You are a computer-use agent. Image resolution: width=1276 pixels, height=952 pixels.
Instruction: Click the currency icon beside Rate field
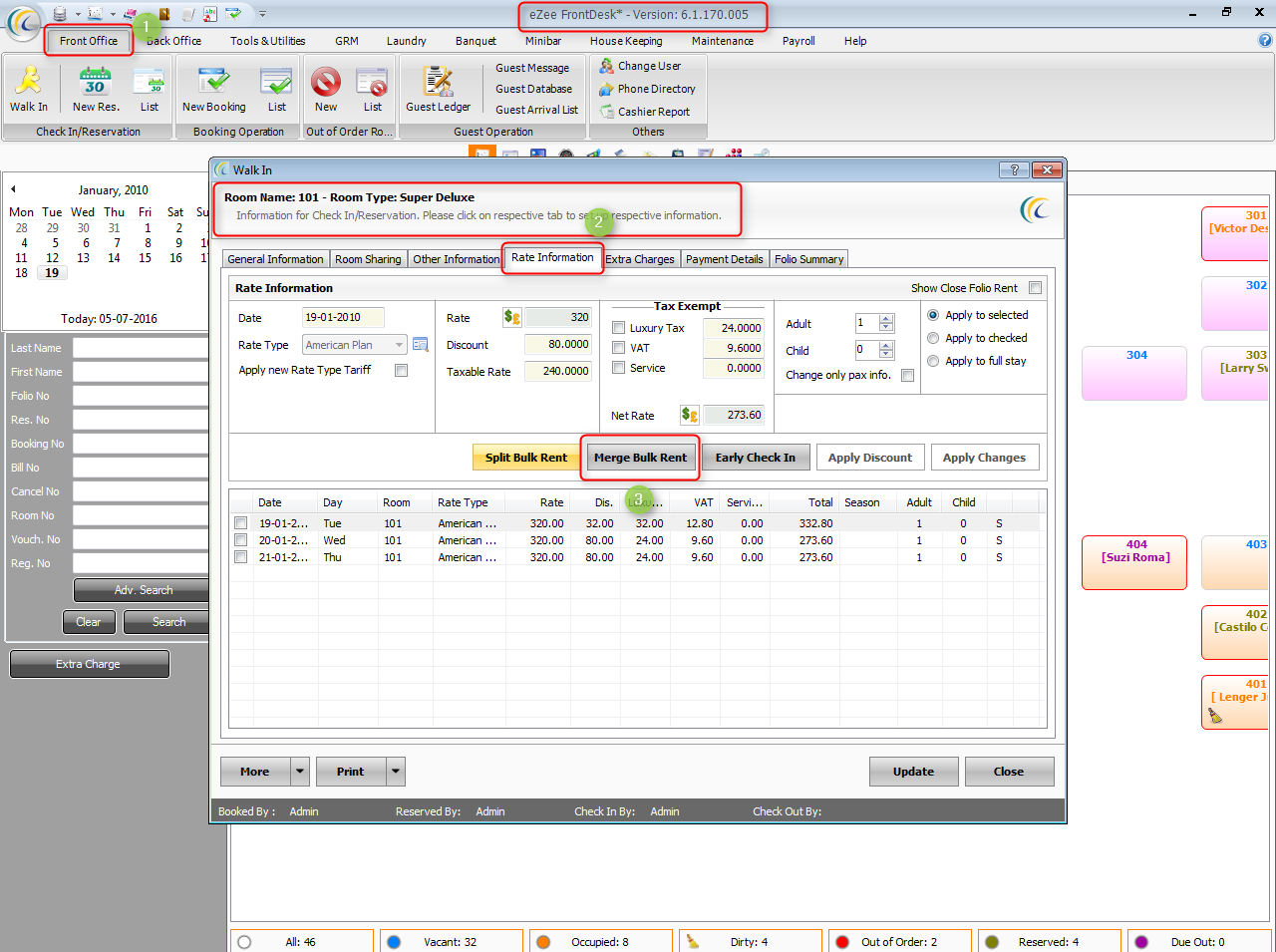(512, 317)
